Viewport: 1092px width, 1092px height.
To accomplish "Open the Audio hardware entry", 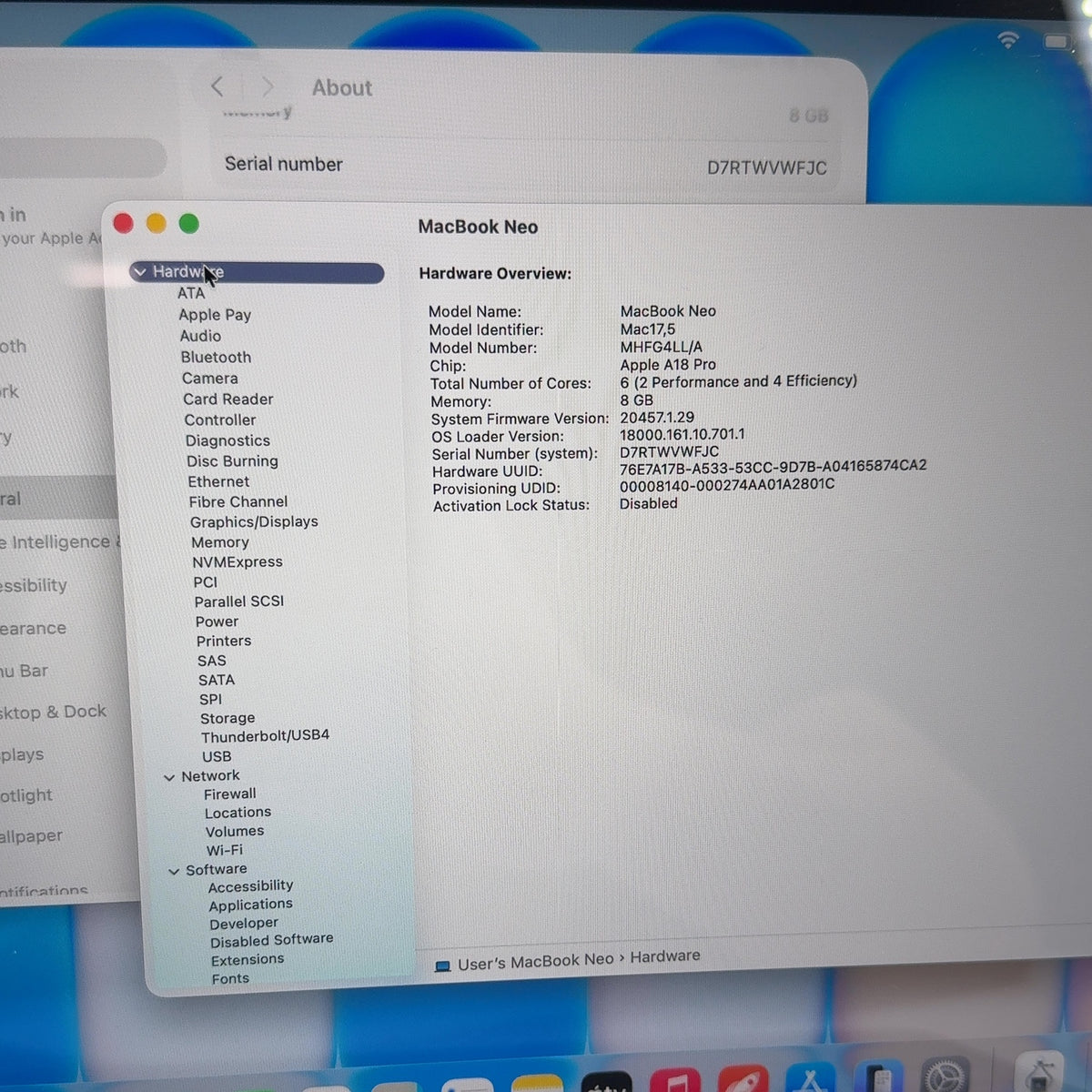I will [x=200, y=336].
